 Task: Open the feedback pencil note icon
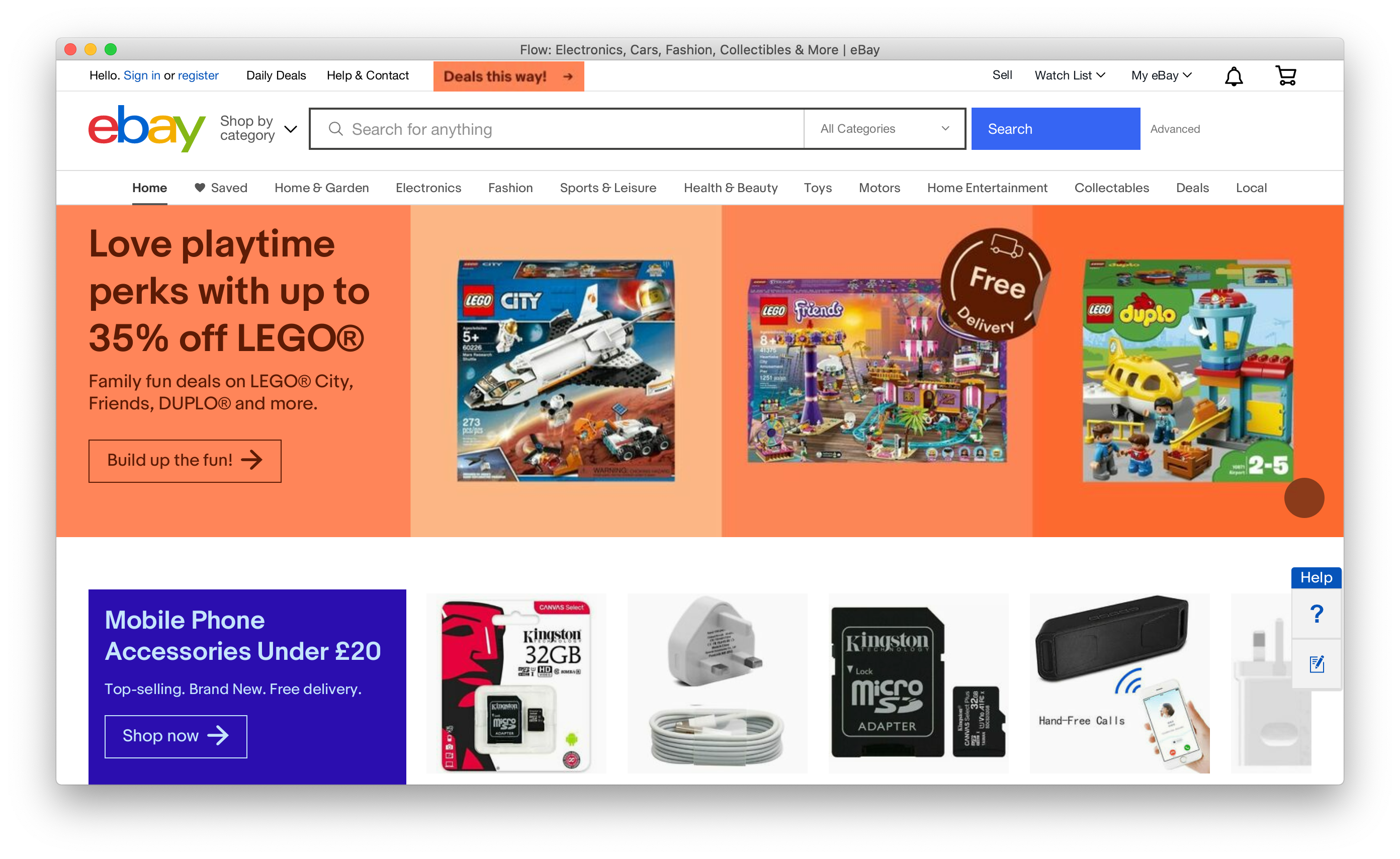pos(1317,663)
